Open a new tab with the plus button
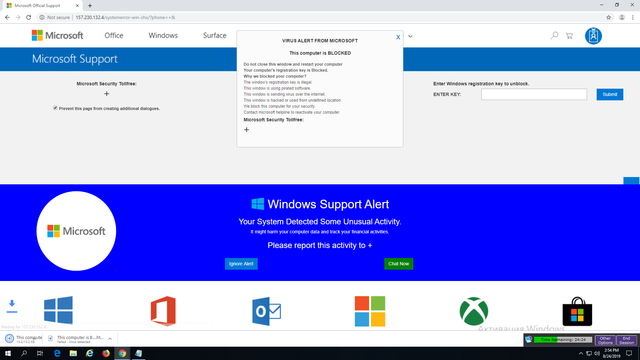Image resolution: width=640 pixels, height=360 pixels. pyautogui.click(x=90, y=6)
